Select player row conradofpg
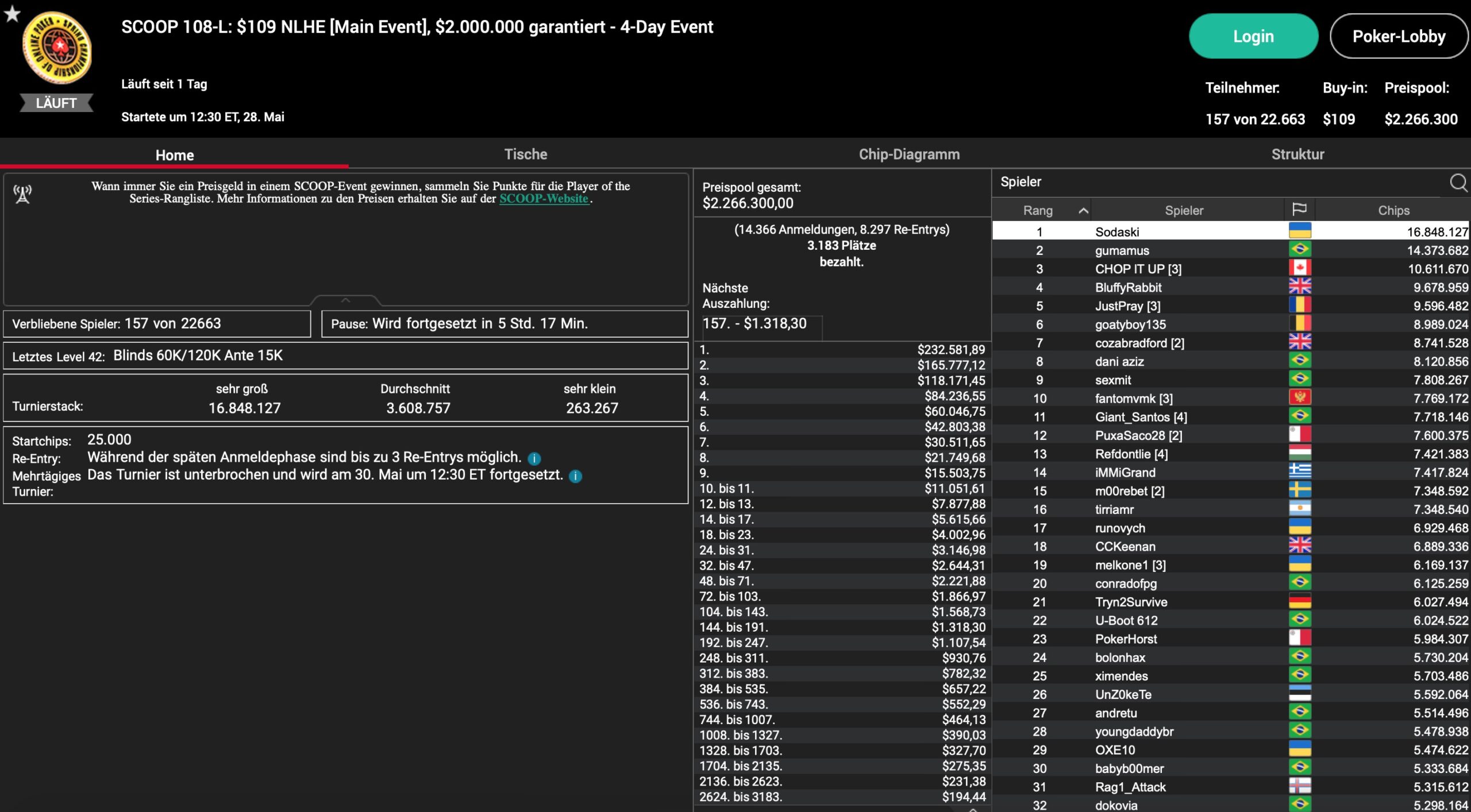This screenshot has width=1471, height=812. coord(1231,583)
